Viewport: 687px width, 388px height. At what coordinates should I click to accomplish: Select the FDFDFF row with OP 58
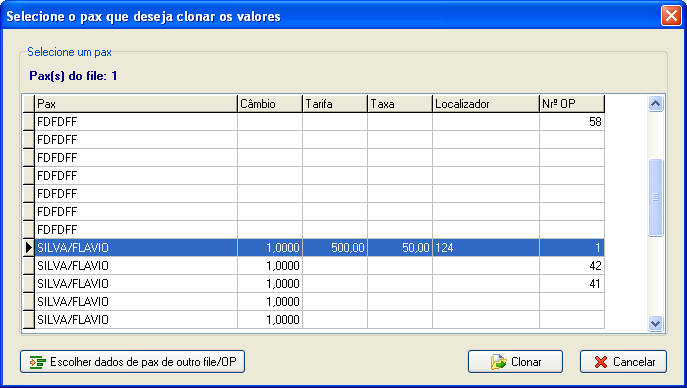click(314, 122)
